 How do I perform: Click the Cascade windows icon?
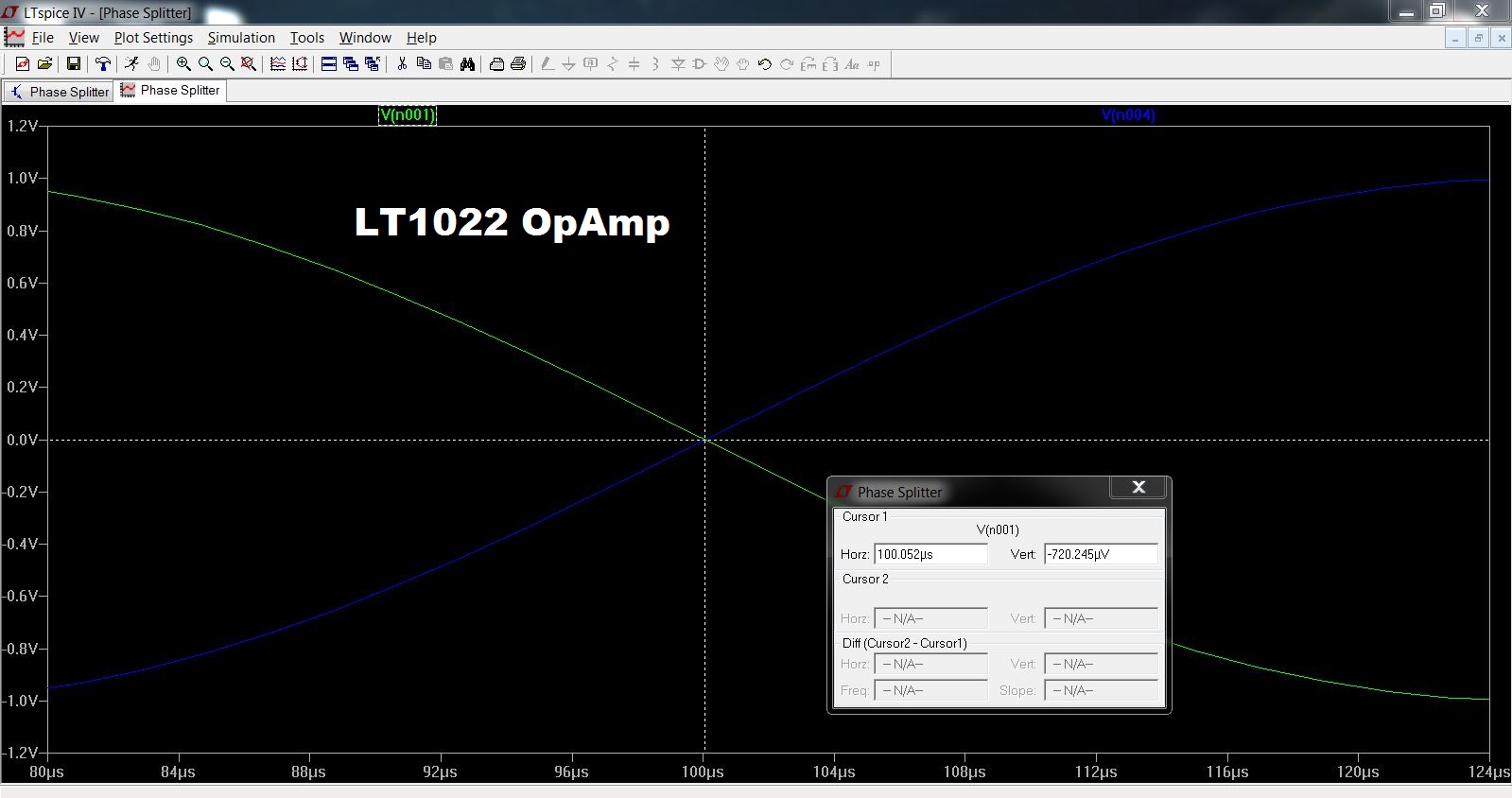pos(351,64)
